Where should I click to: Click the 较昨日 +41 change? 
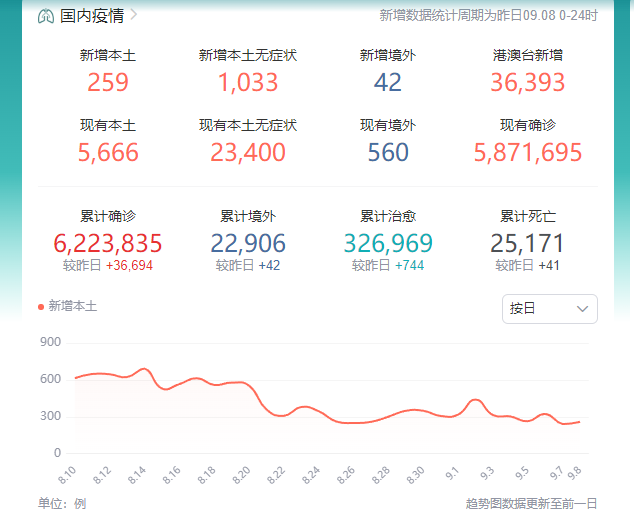[x=527, y=265]
